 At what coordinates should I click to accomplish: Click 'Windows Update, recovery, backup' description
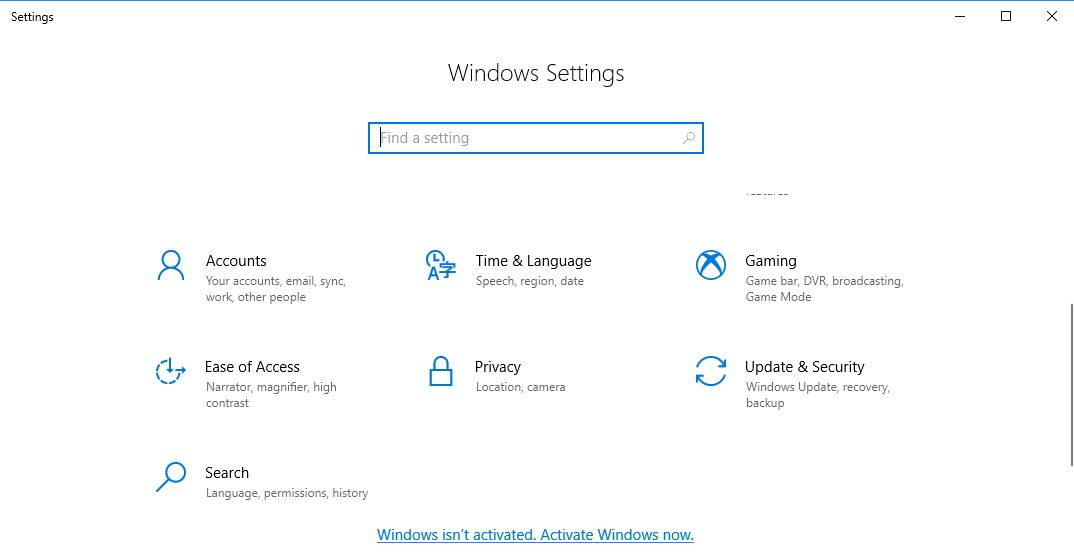[x=817, y=395]
